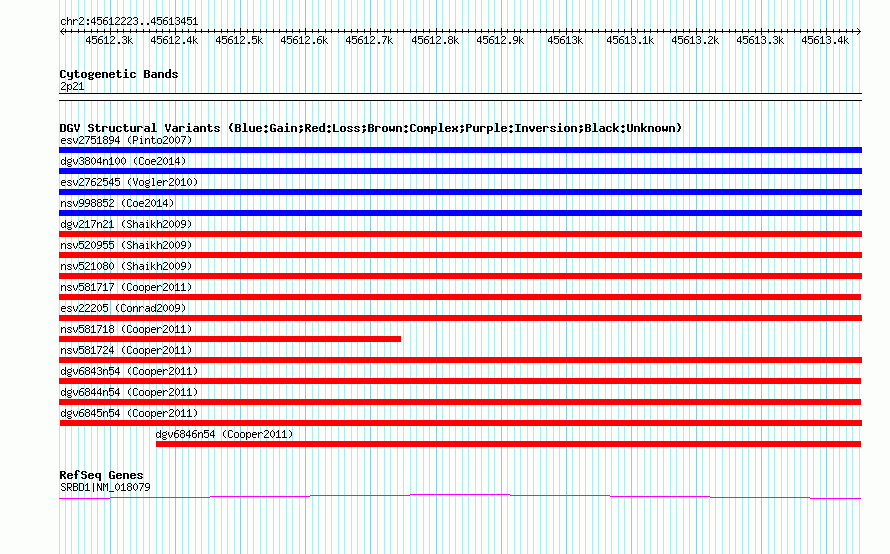
Task: Open variant esv22205 (Conrad2009) label
Action: pos(123,308)
